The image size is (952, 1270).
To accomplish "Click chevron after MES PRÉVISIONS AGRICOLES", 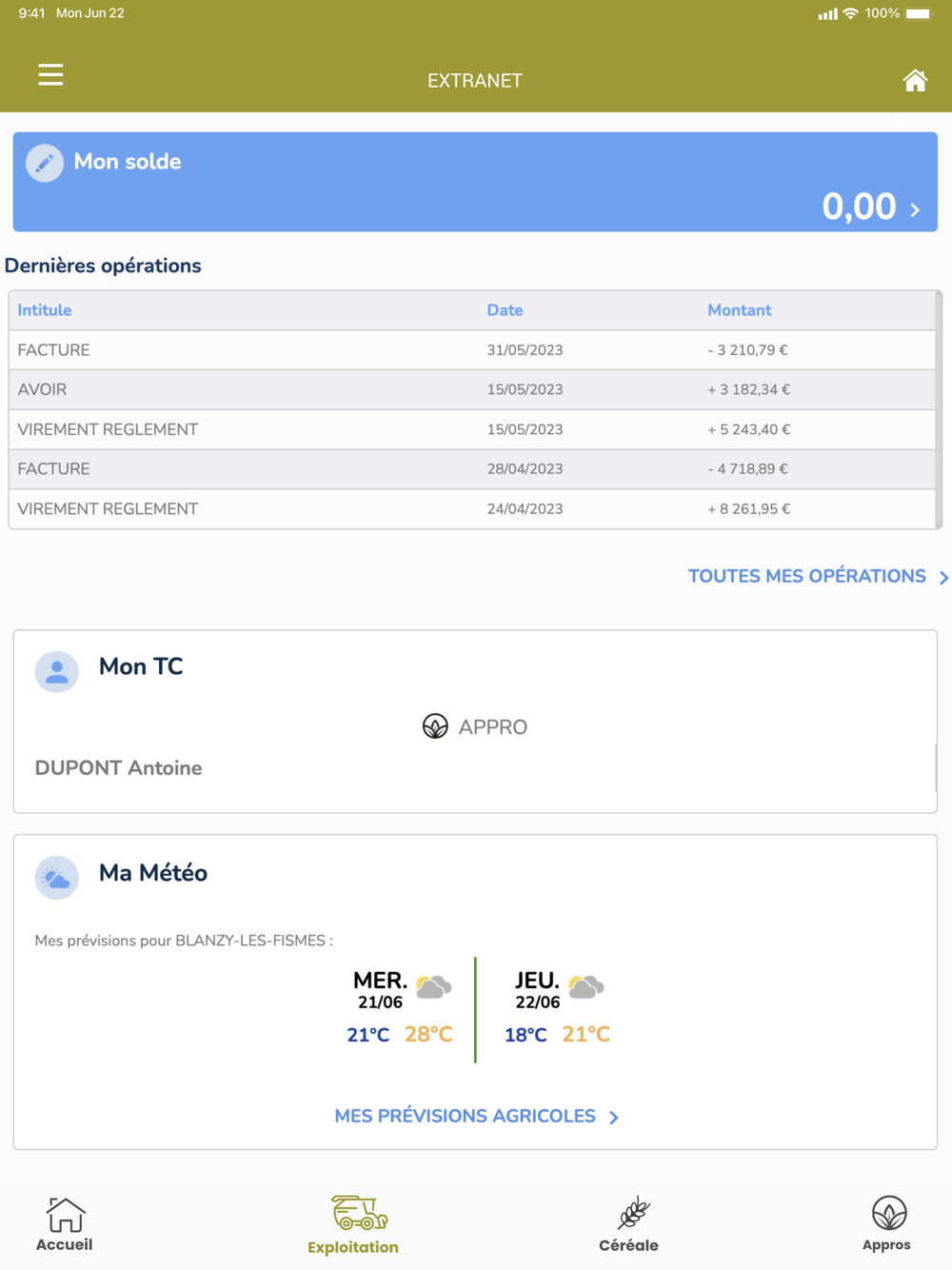I will 614,1118.
